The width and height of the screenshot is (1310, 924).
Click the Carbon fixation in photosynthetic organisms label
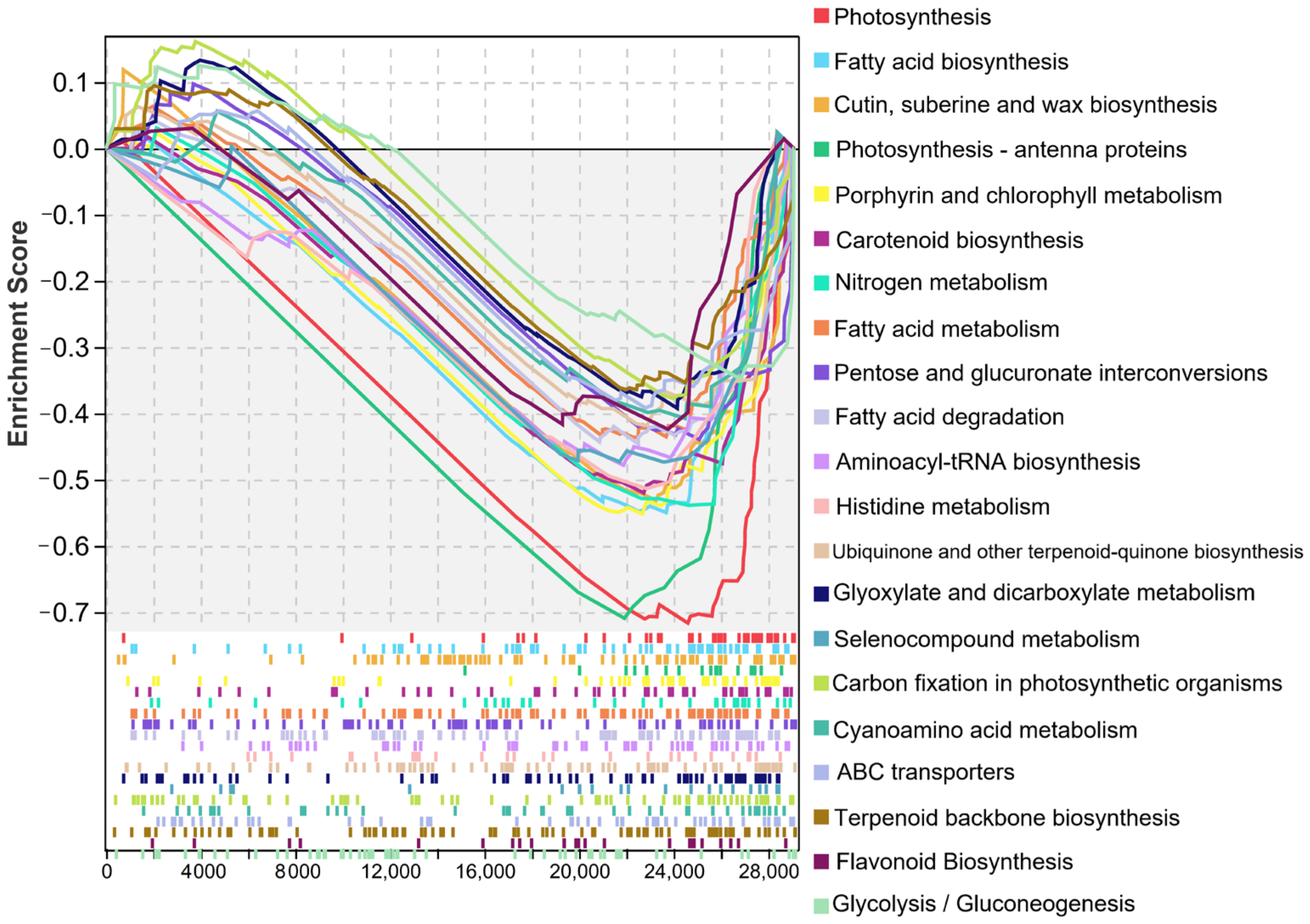tap(1057, 683)
